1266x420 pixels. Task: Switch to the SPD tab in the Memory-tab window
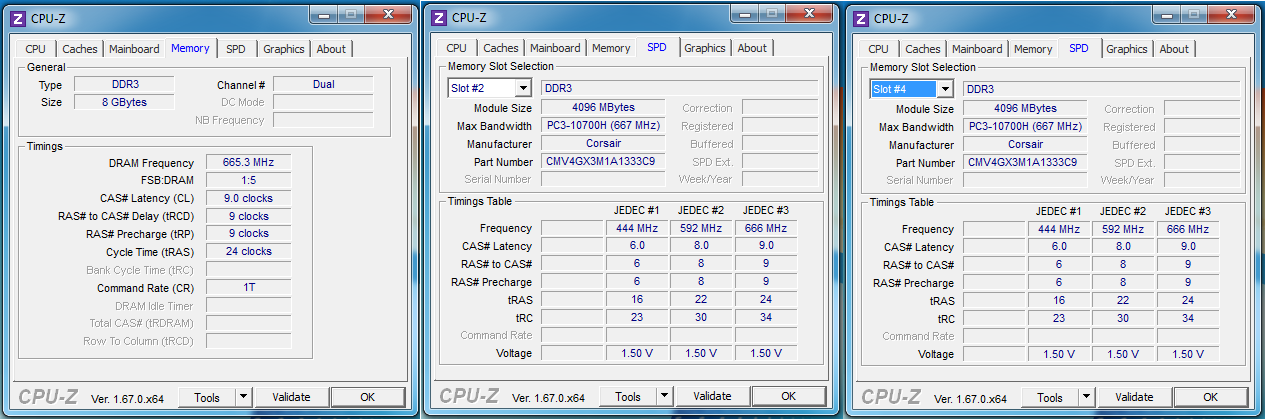coord(235,49)
